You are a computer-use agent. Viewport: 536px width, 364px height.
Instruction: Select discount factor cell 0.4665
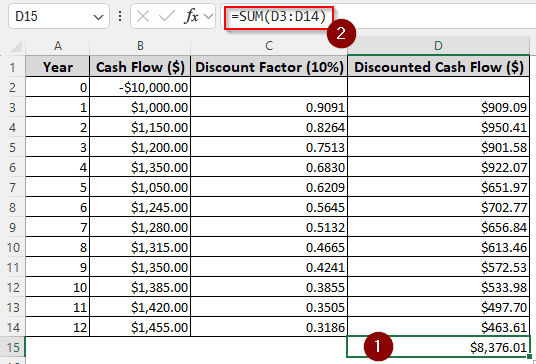tap(269, 247)
